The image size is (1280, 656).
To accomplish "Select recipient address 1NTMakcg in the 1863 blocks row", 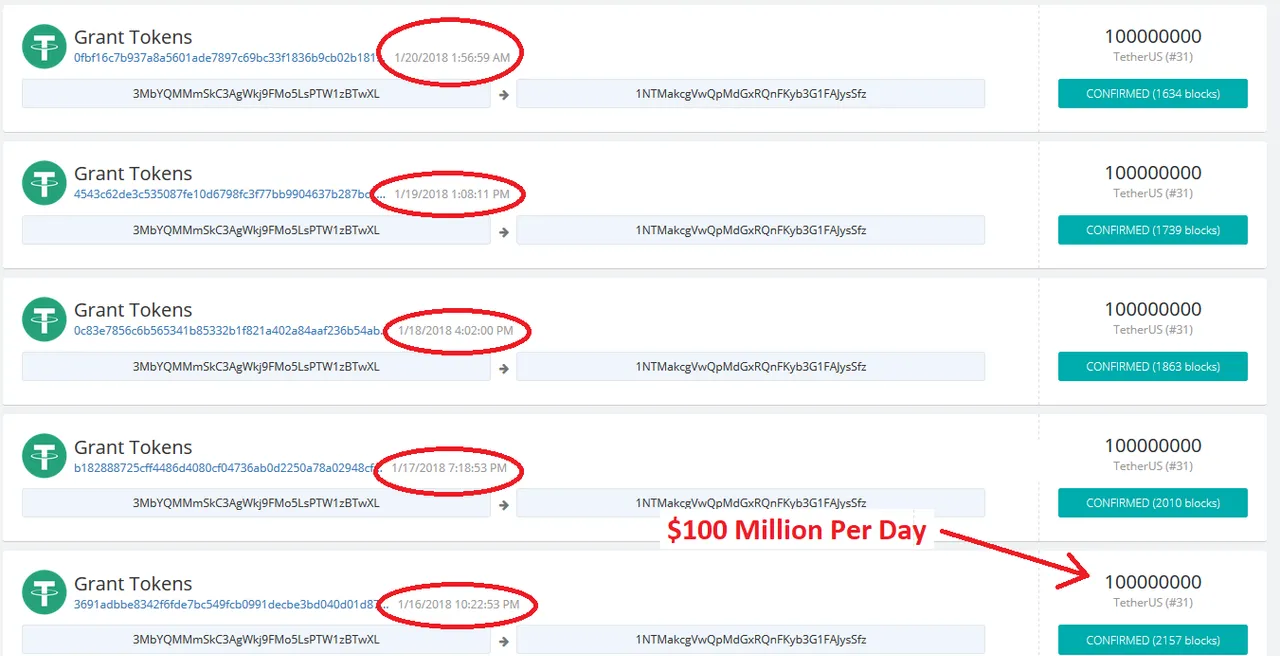I will click(751, 367).
